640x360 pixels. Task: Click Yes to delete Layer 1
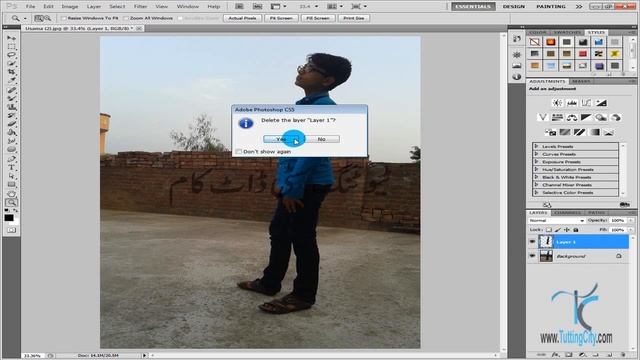coord(281,139)
